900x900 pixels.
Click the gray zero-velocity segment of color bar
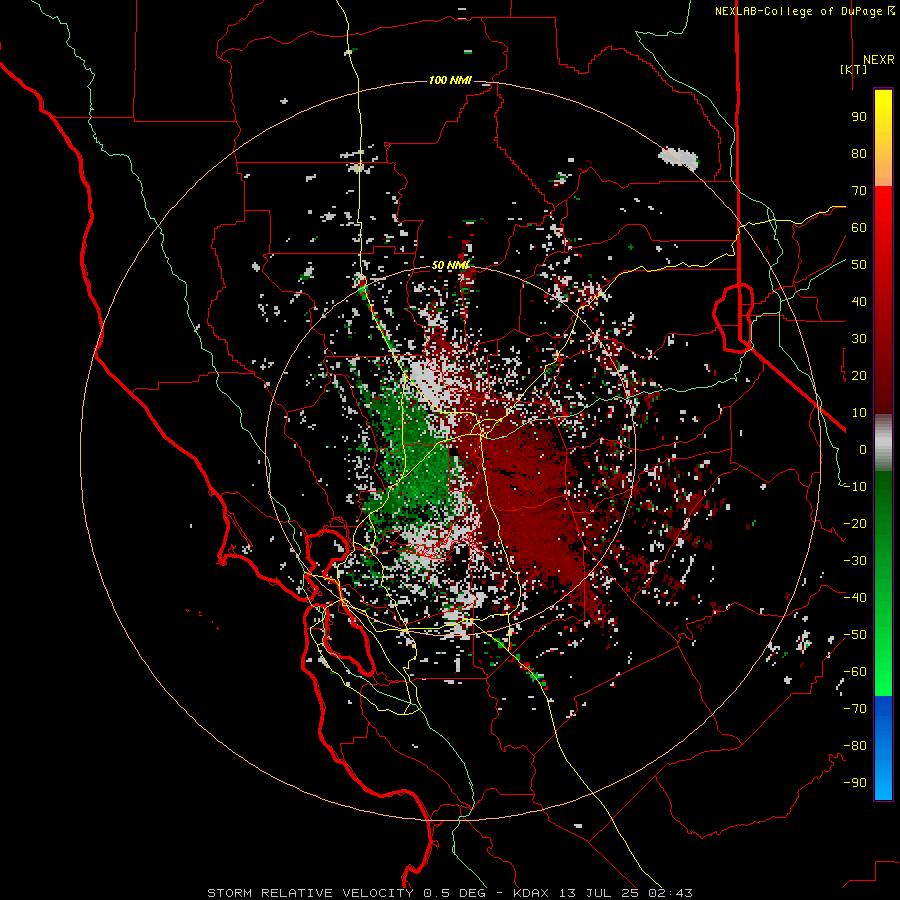coord(883,443)
